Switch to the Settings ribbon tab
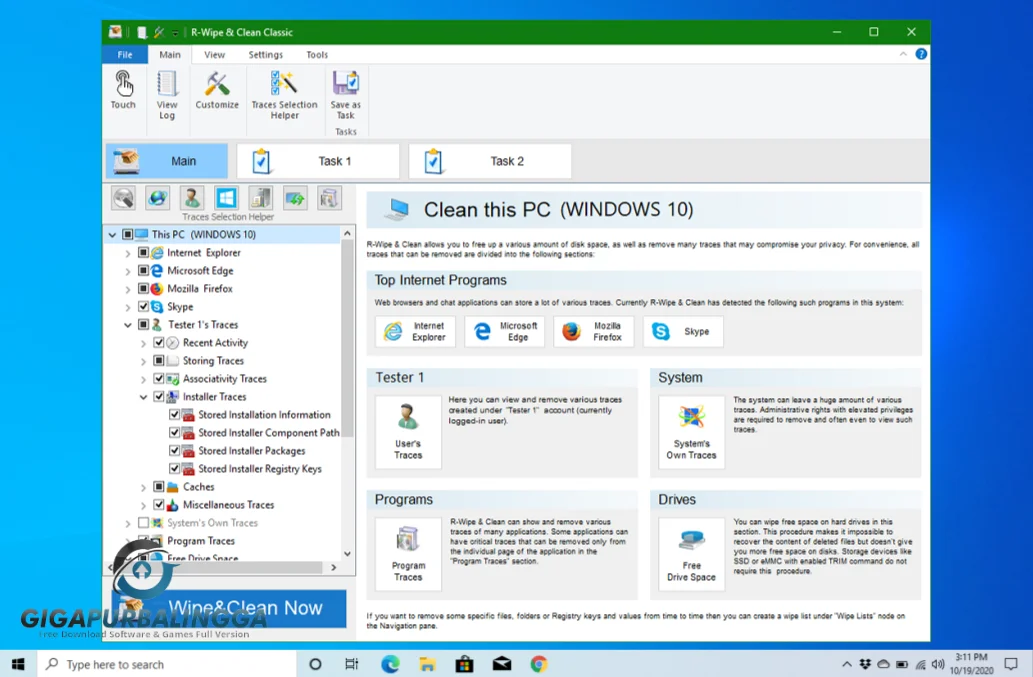This screenshot has width=1033, height=677. pyautogui.click(x=265, y=55)
